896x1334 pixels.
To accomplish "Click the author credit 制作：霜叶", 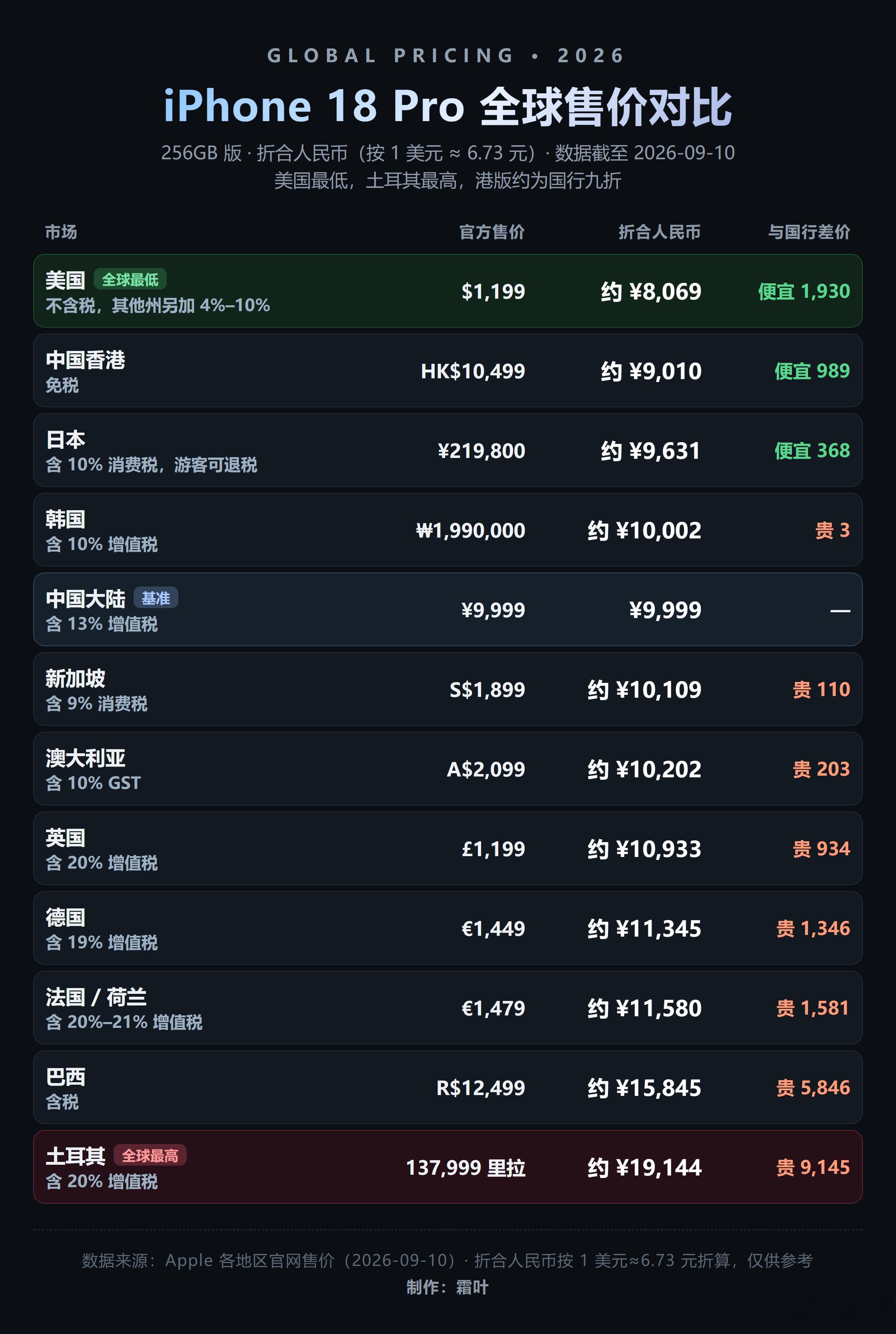I will click(448, 1287).
